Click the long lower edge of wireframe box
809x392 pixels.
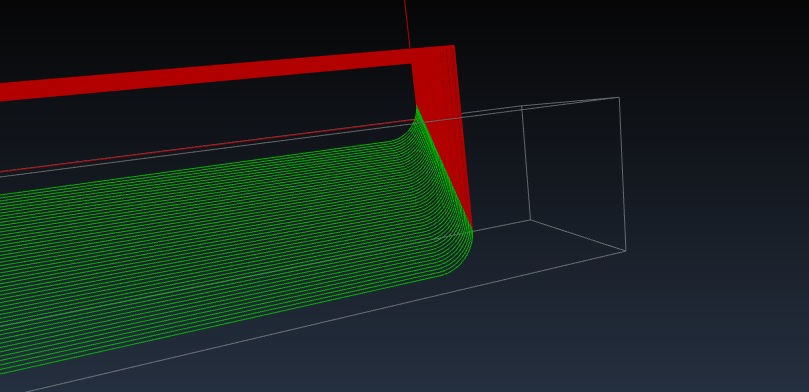[x=325, y=321]
